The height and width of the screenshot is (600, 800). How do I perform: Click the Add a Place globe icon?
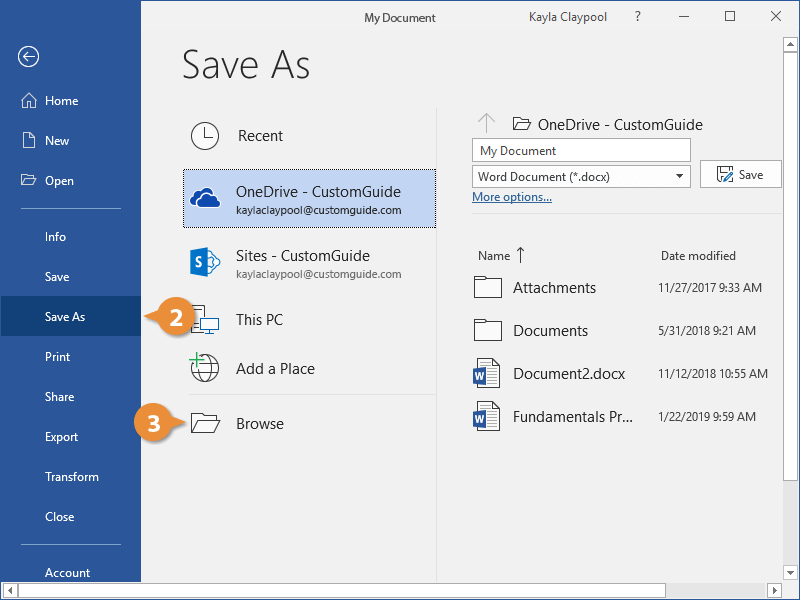pos(205,368)
